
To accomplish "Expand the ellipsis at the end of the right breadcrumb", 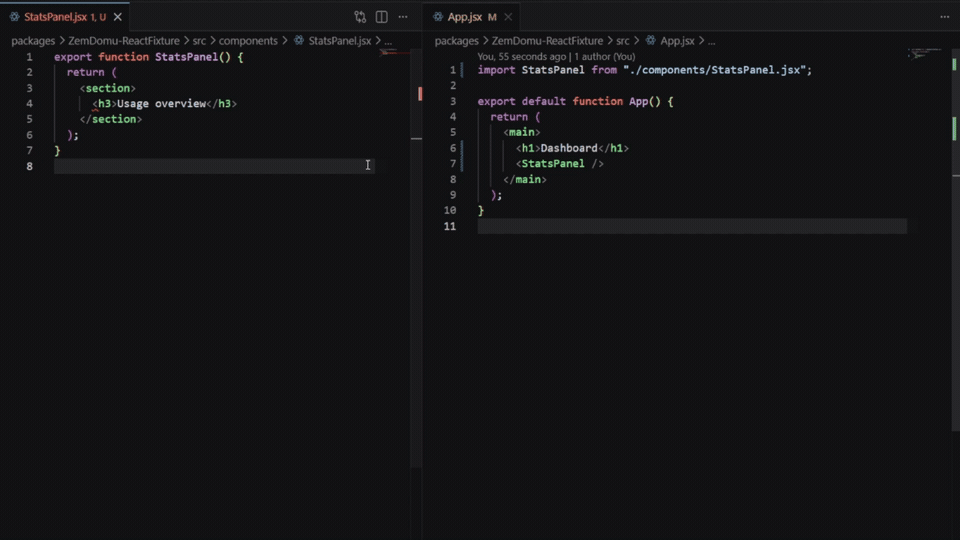I will (x=711, y=41).
